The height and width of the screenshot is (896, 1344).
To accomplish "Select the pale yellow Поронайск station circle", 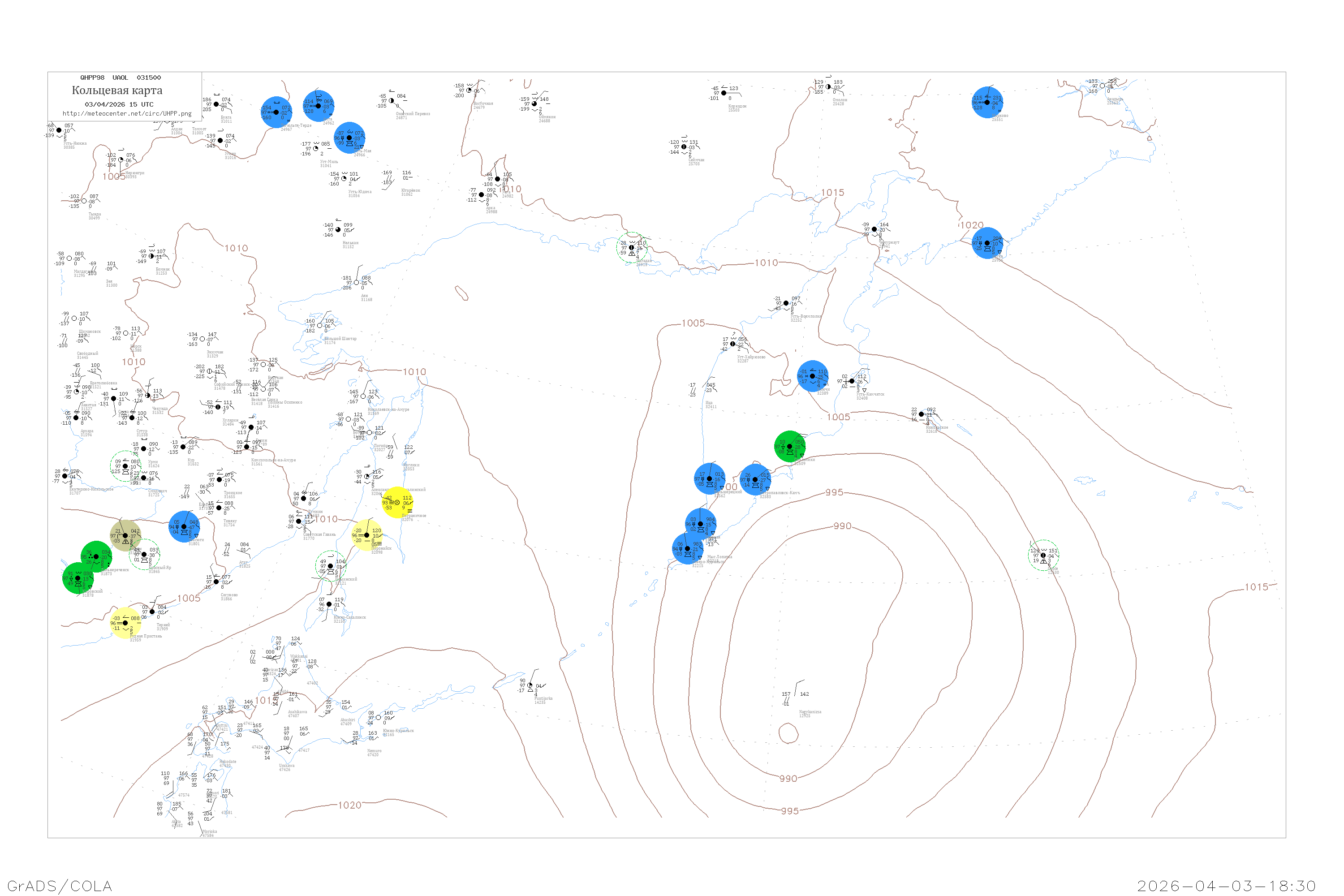I will (367, 535).
